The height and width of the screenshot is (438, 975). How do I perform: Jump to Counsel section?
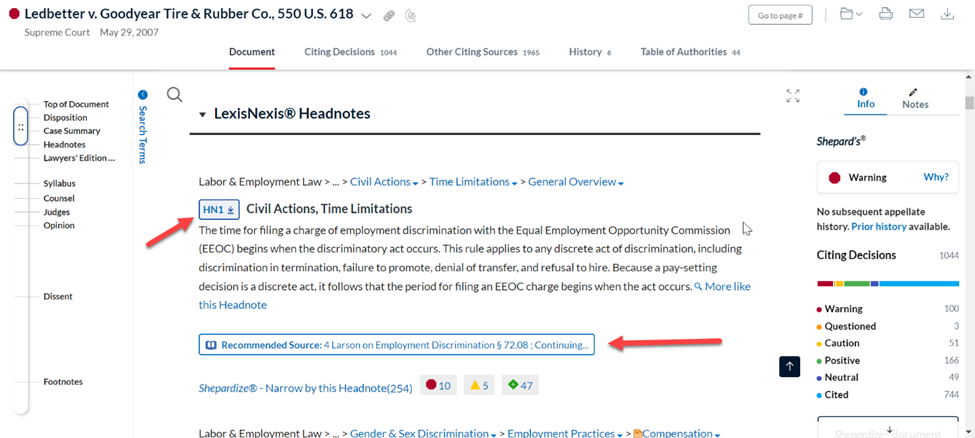59,198
